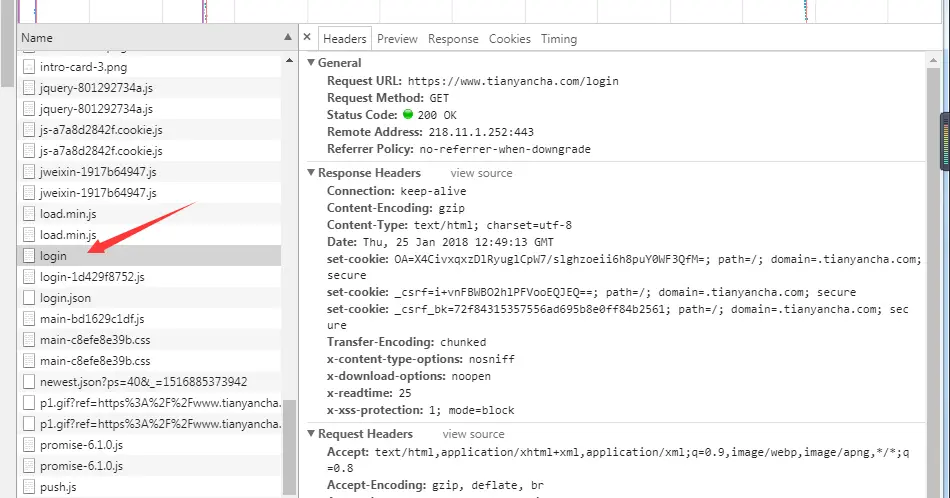Select the push.js request

click(x=151, y=487)
